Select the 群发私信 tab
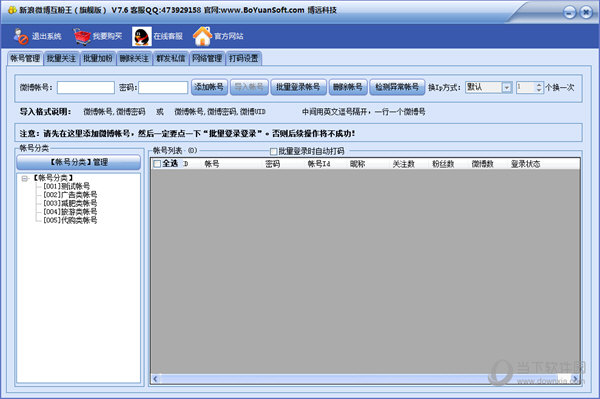 170,59
